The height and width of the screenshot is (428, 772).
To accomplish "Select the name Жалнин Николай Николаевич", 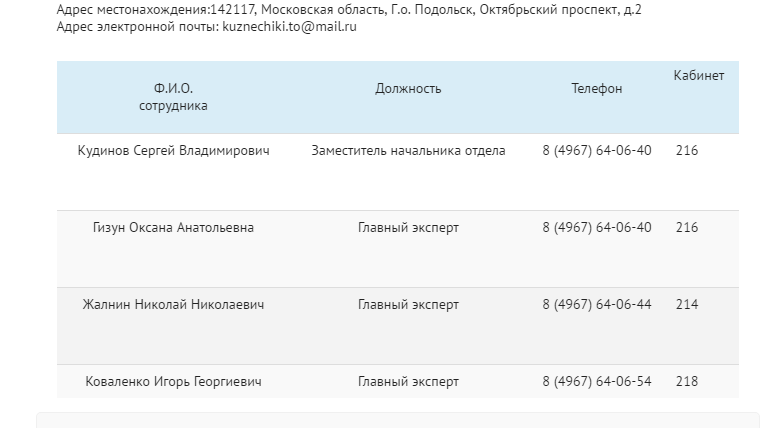I will click(x=173, y=305).
